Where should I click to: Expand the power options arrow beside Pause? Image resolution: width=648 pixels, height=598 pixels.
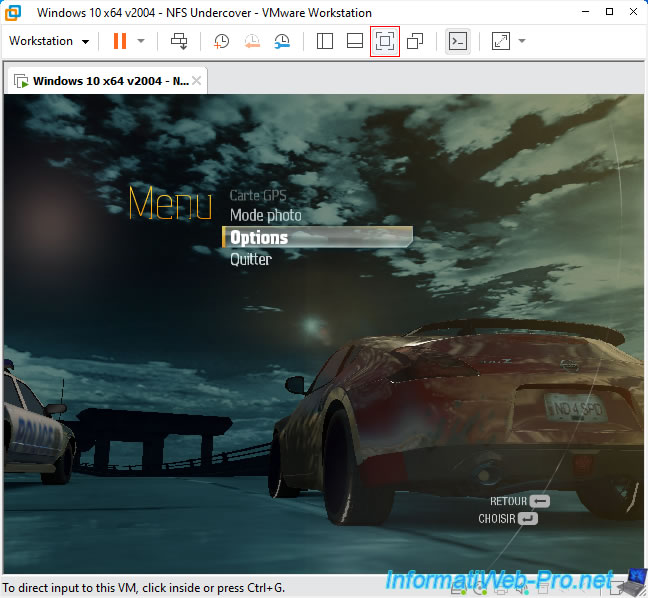click(141, 41)
